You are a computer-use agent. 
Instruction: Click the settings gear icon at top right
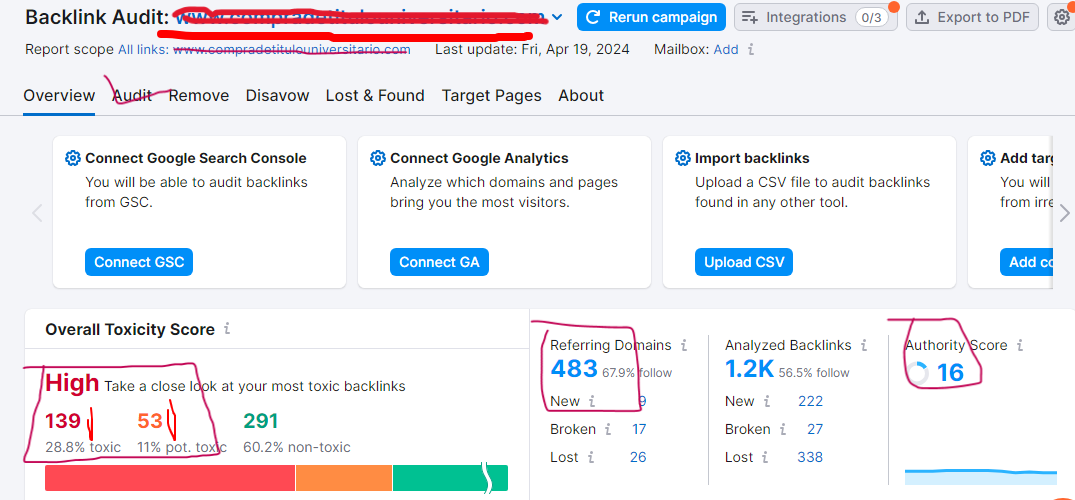point(1063,17)
